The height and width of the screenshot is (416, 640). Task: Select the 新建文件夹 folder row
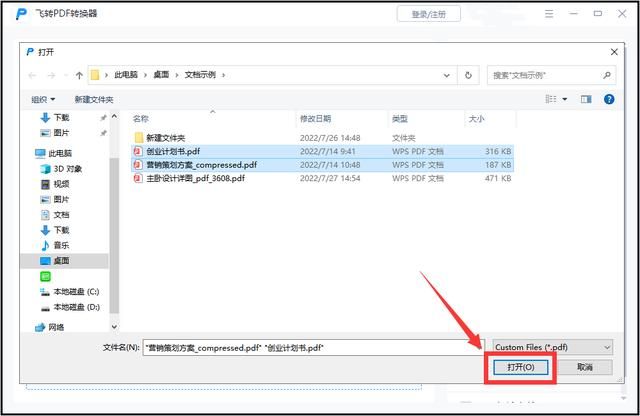click(x=322, y=138)
